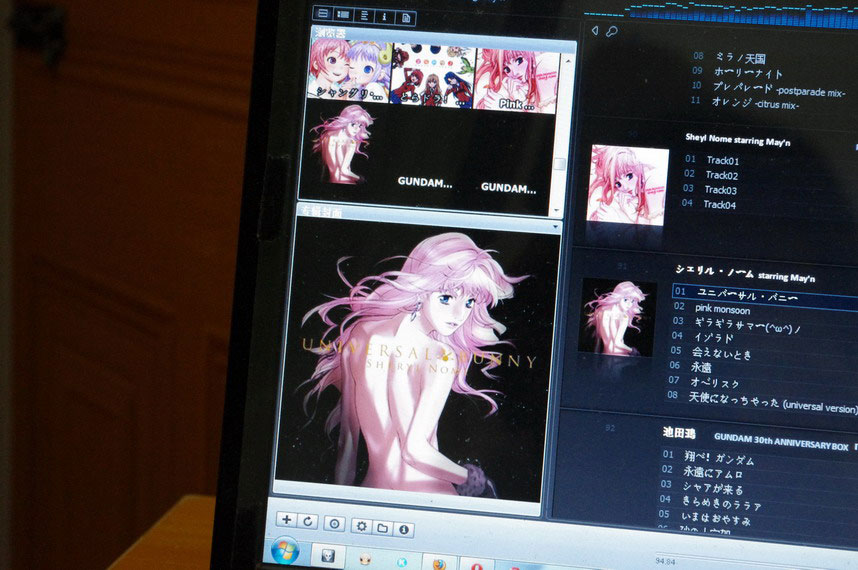Click the browser panel scrollbar thumb

559,164
